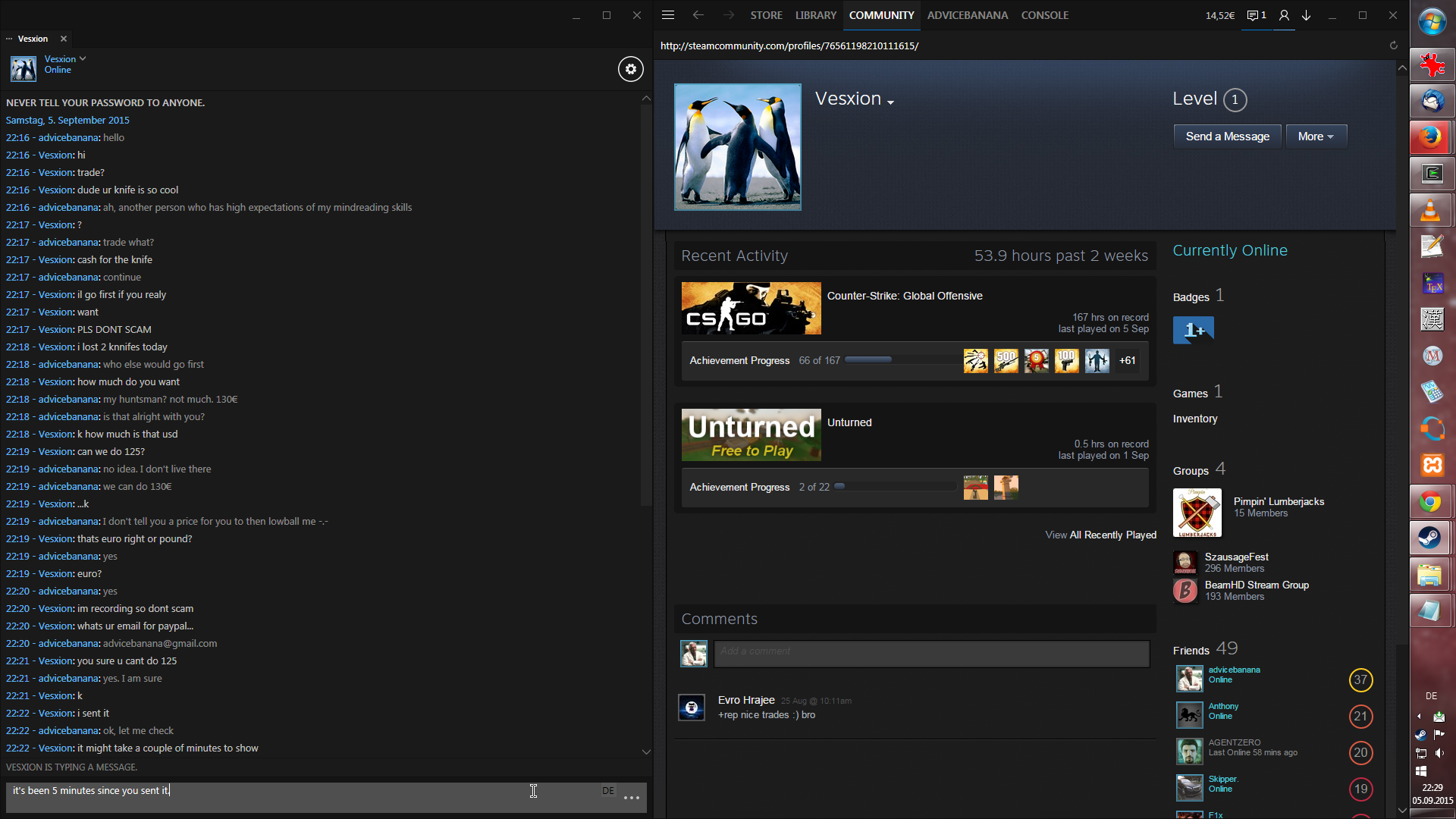Click the chat ellipsis options icon
Screen dimensions: 1456x819
tap(631, 798)
